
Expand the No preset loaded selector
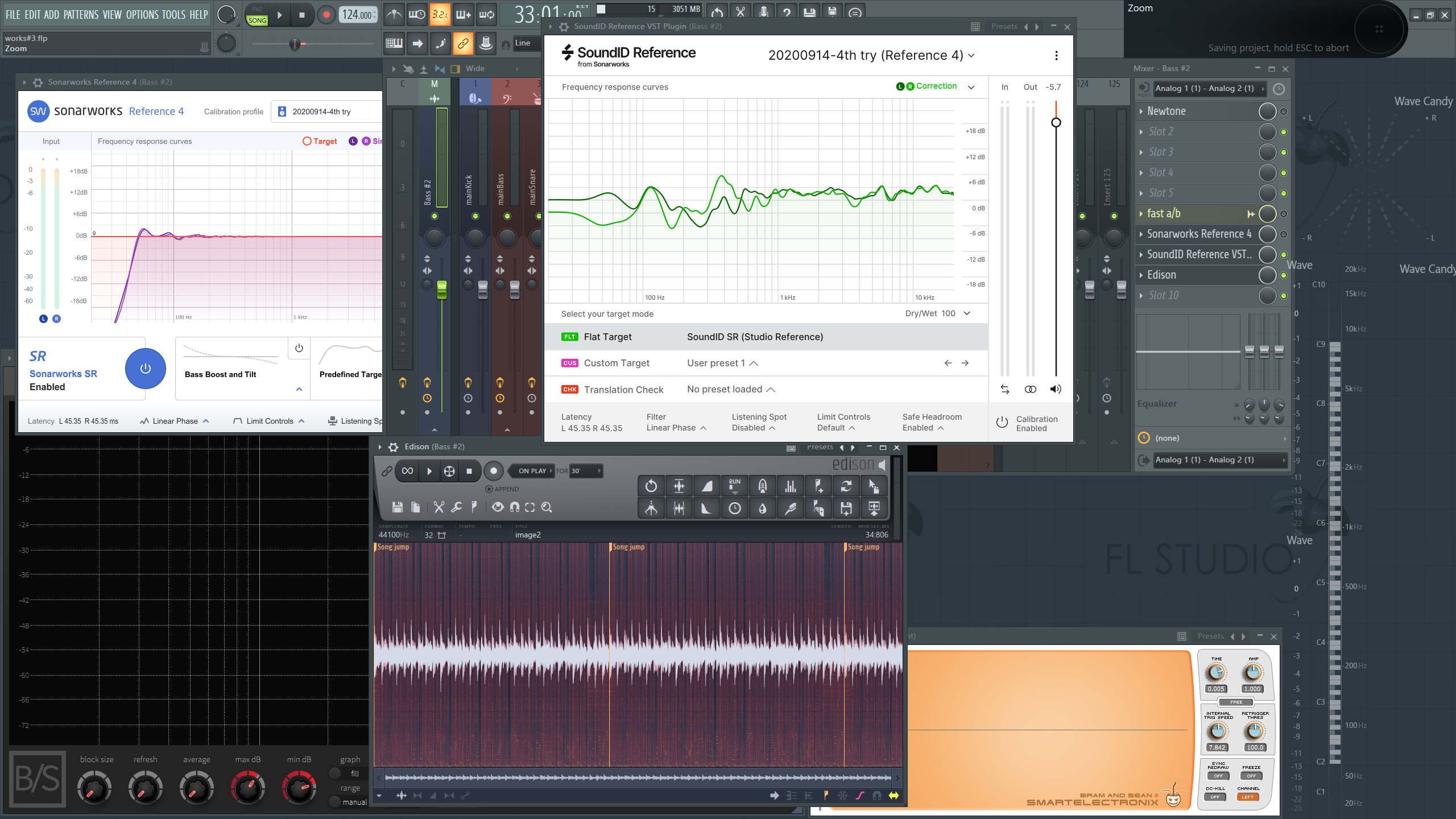point(731,389)
